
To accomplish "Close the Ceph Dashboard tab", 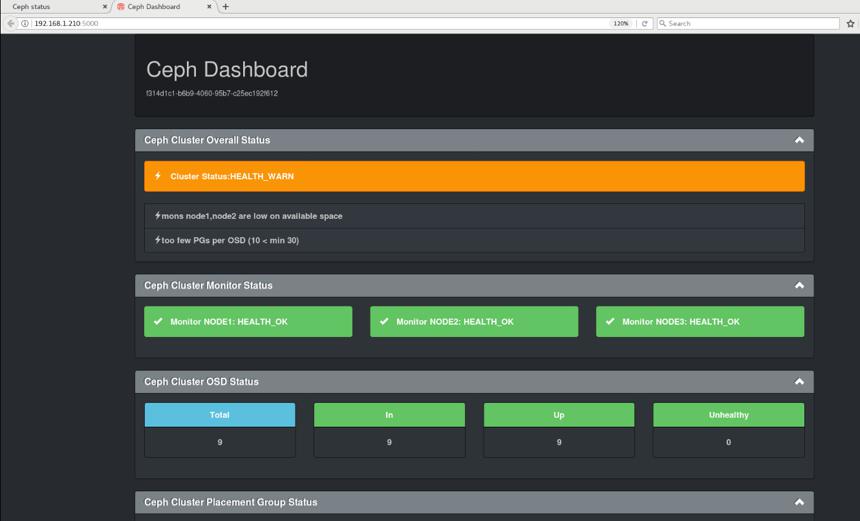I will pyautogui.click(x=209, y=7).
